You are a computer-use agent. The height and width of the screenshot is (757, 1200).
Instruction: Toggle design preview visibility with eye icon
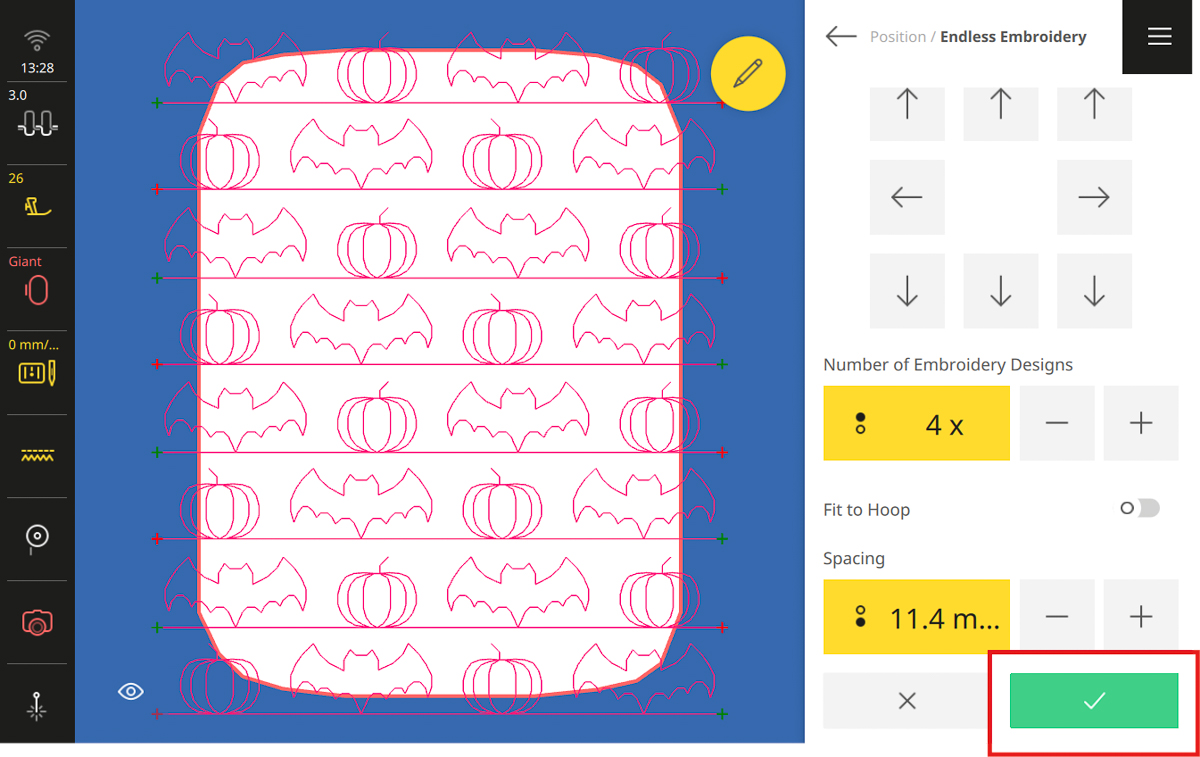(130, 691)
